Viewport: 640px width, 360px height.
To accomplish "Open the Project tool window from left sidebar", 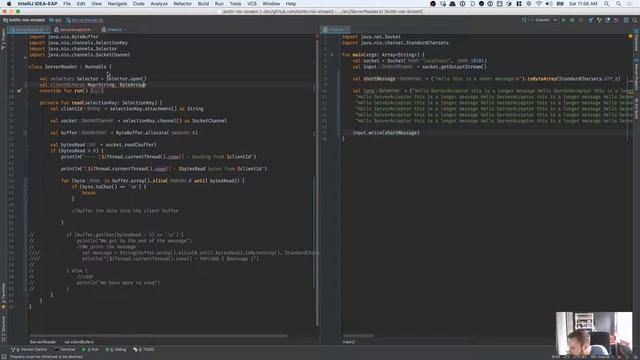I will [x=3, y=40].
